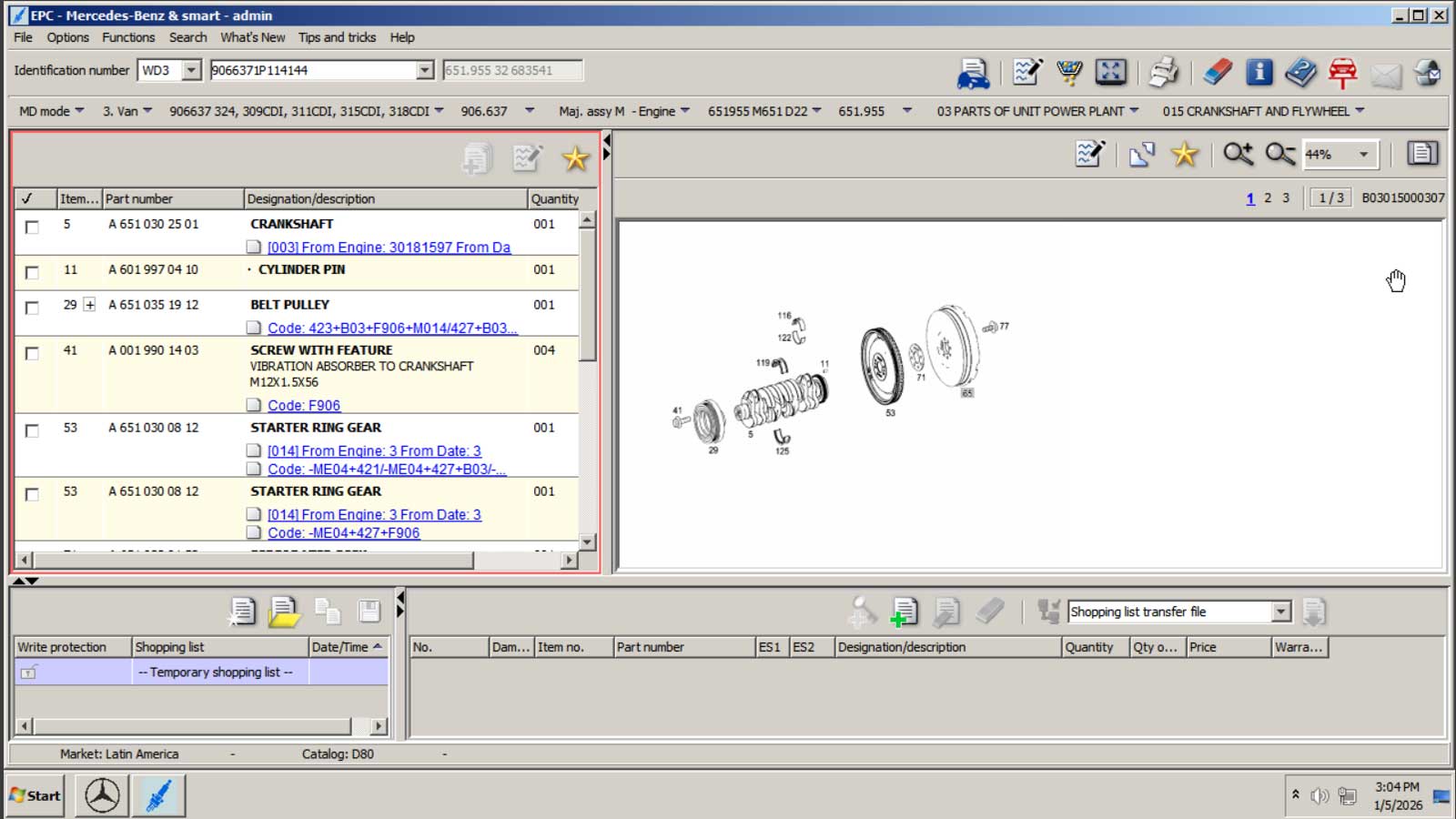This screenshot has height=819, width=1456.
Task: Expand item 29 plus sign
Action: click(x=89, y=305)
